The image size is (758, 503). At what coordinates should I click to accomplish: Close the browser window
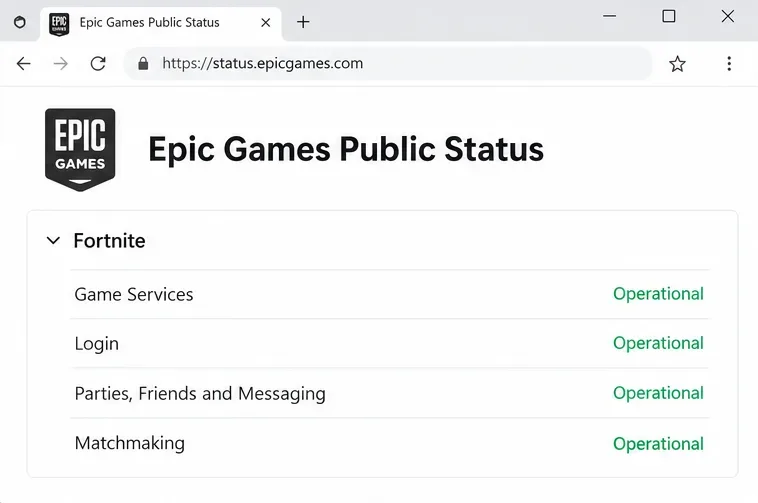coord(728,16)
